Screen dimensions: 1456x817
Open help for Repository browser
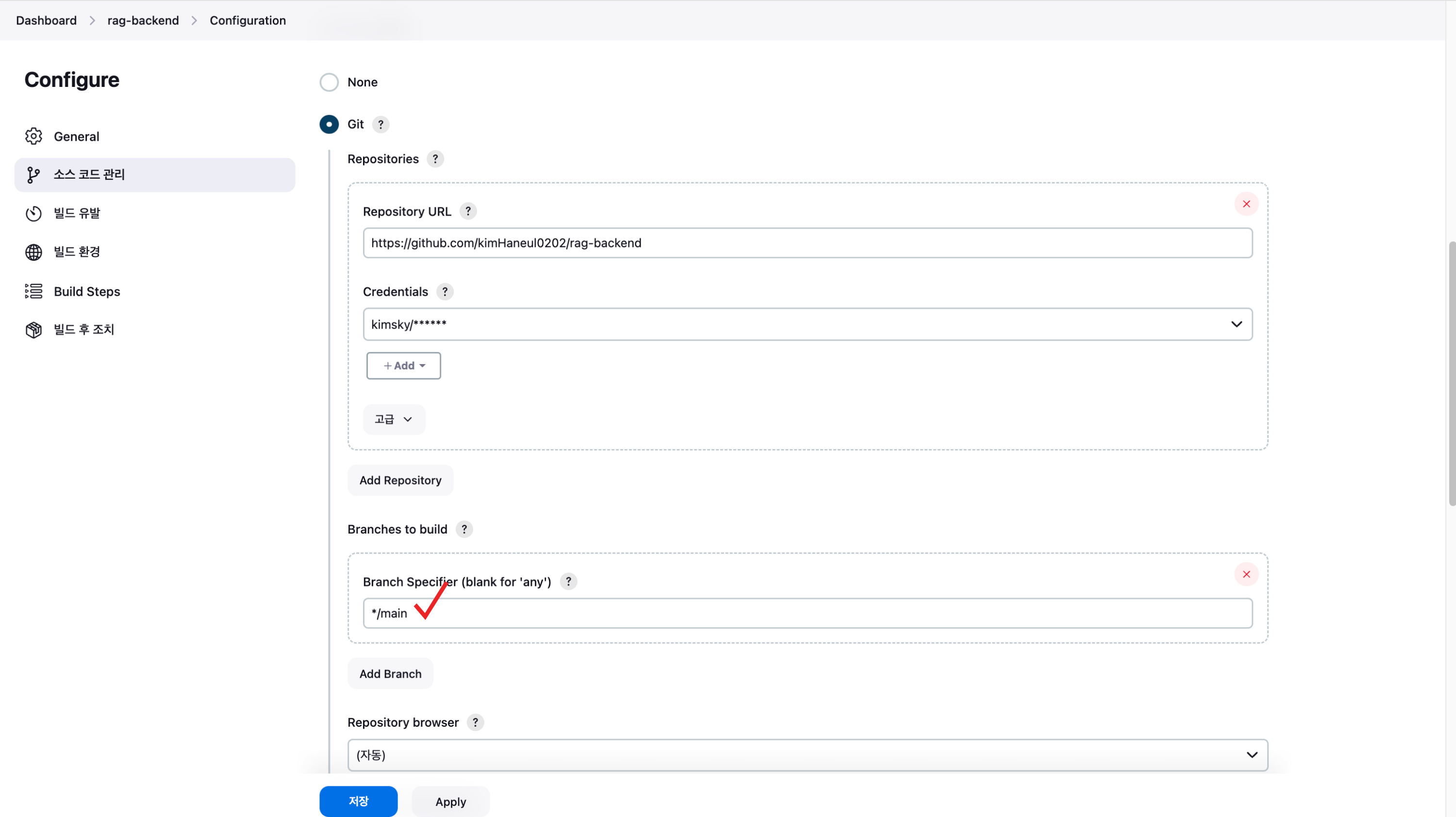[475, 722]
